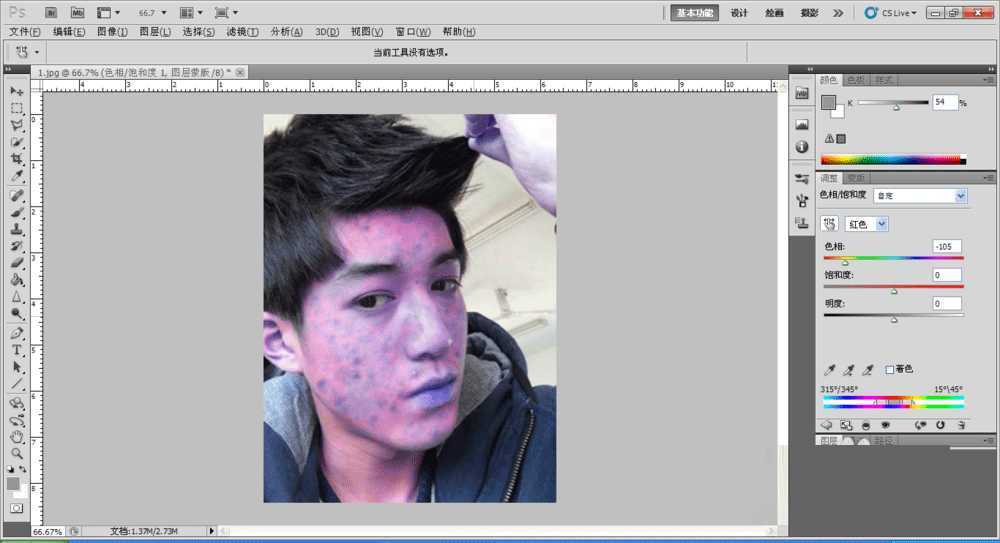Select the Horizontal Type tool
This screenshot has height=543, width=1000.
point(17,350)
